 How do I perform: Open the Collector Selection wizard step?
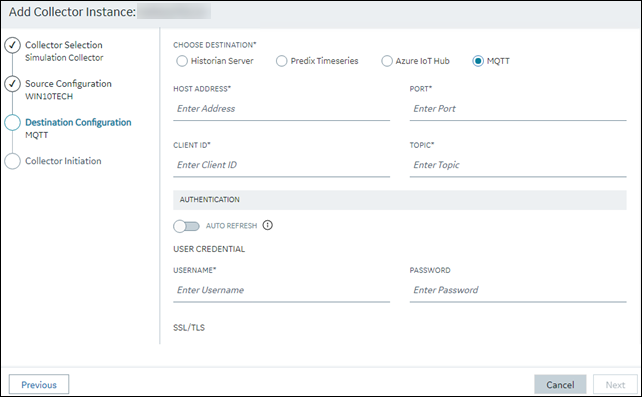point(64,45)
